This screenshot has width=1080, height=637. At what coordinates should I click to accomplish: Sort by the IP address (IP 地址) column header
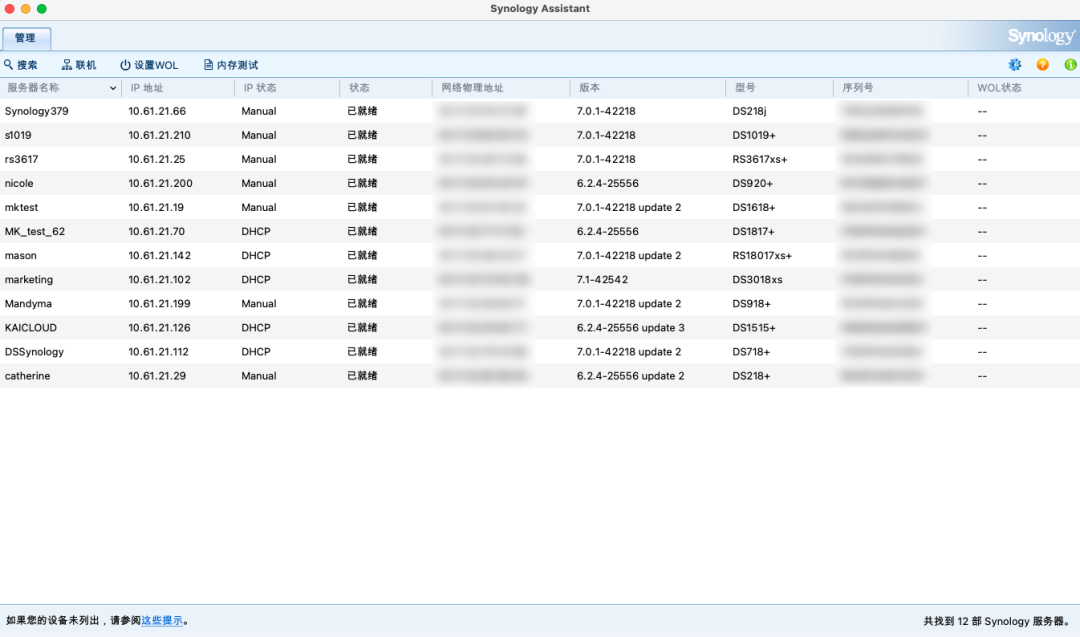[x=147, y=88]
